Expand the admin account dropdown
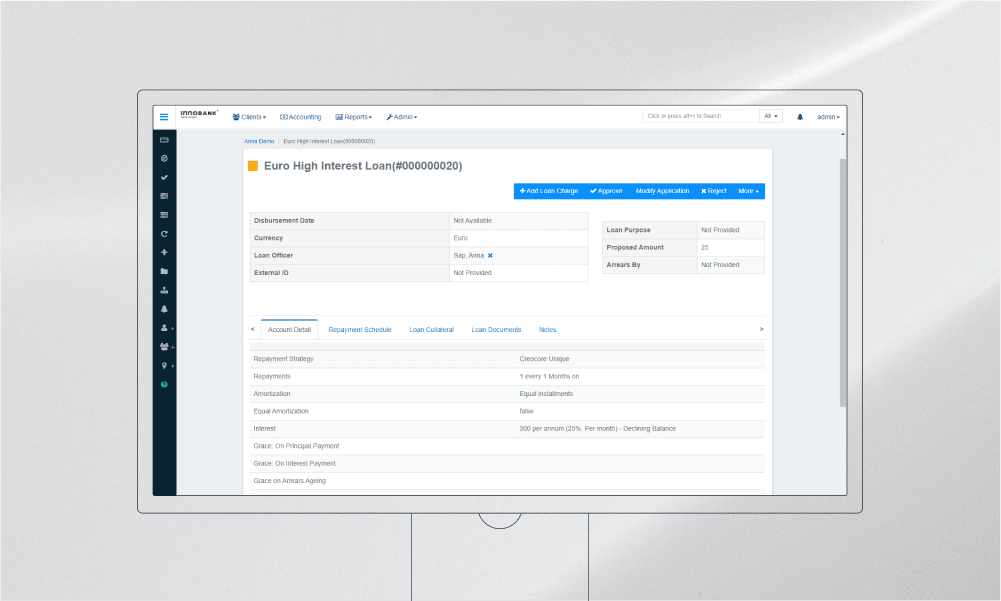Image resolution: width=1001 pixels, height=601 pixels. [828, 117]
